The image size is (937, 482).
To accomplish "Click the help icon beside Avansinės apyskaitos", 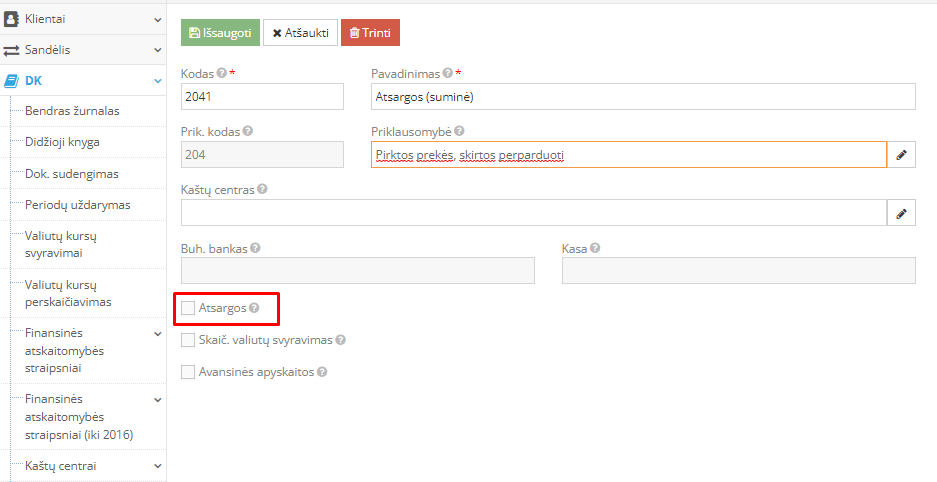I will [x=322, y=372].
